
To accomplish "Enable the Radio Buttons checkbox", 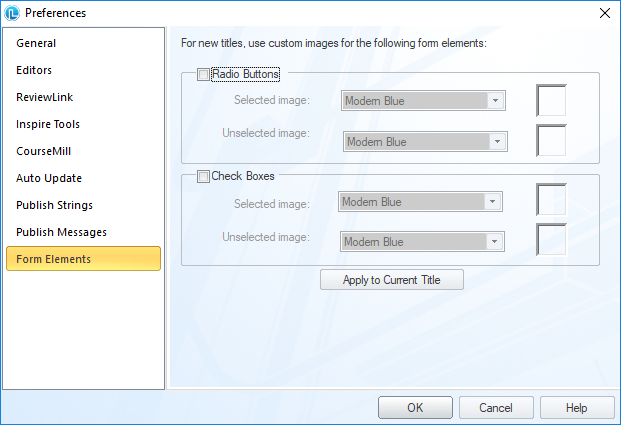I will click(204, 74).
